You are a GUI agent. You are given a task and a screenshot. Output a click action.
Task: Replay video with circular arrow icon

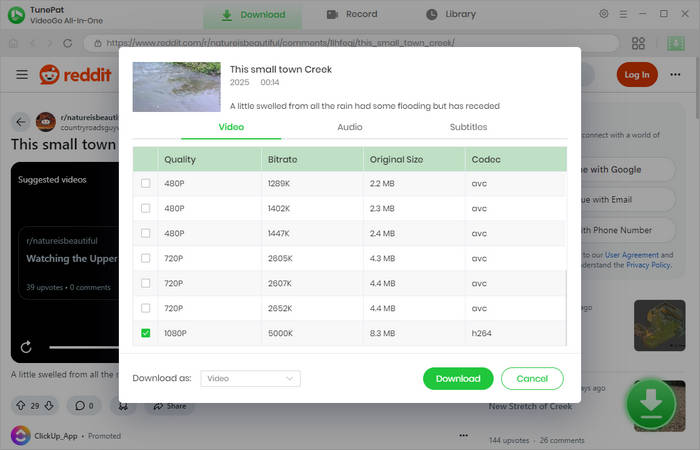point(26,347)
